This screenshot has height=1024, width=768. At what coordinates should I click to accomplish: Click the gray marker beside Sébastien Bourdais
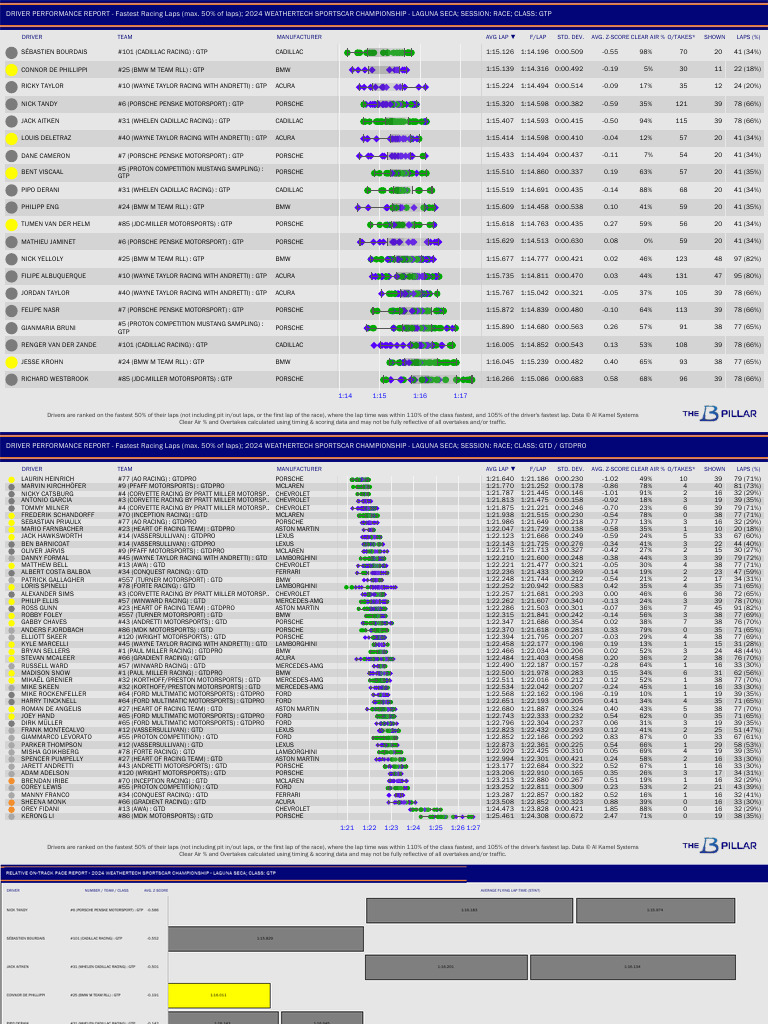[x=11, y=53]
